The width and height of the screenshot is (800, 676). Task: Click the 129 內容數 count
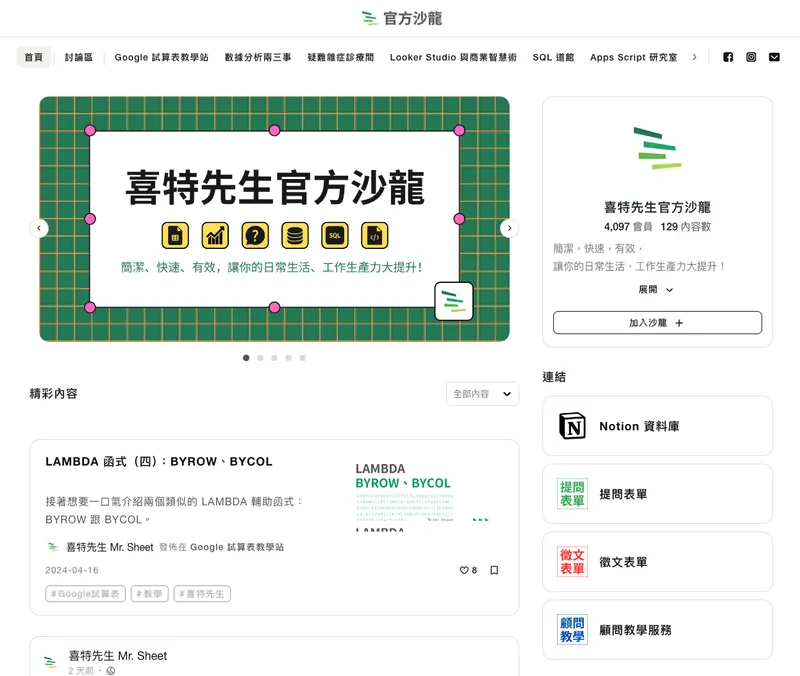coord(686,227)
